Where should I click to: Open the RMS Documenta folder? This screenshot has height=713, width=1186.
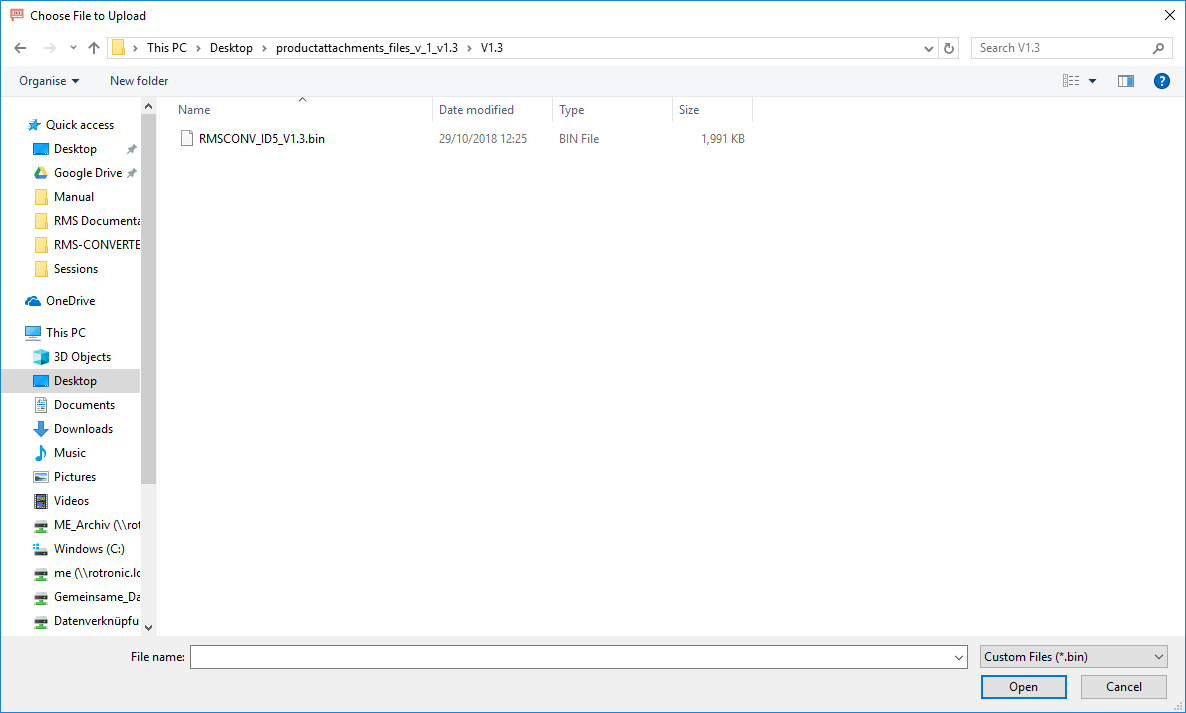87,221
